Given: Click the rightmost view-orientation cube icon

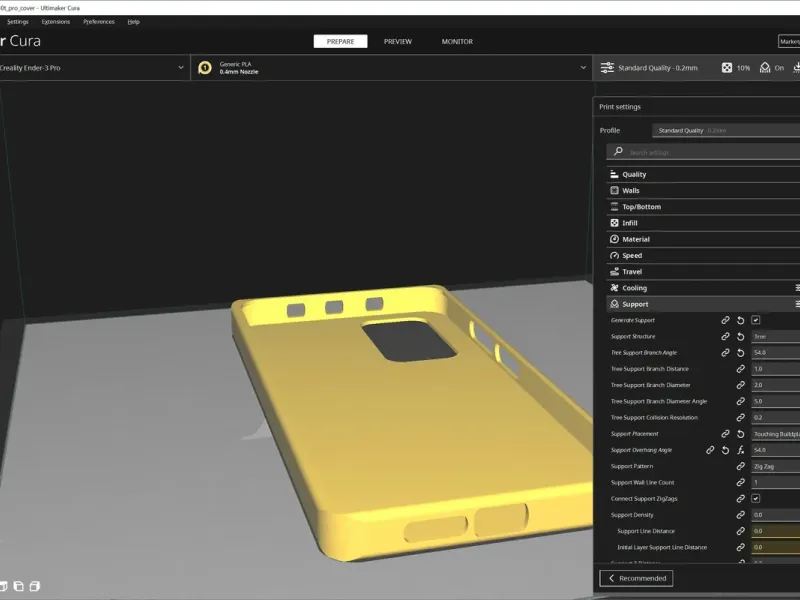Looking at the screenshot, I should pyautogui.click(x=35, y=586).
